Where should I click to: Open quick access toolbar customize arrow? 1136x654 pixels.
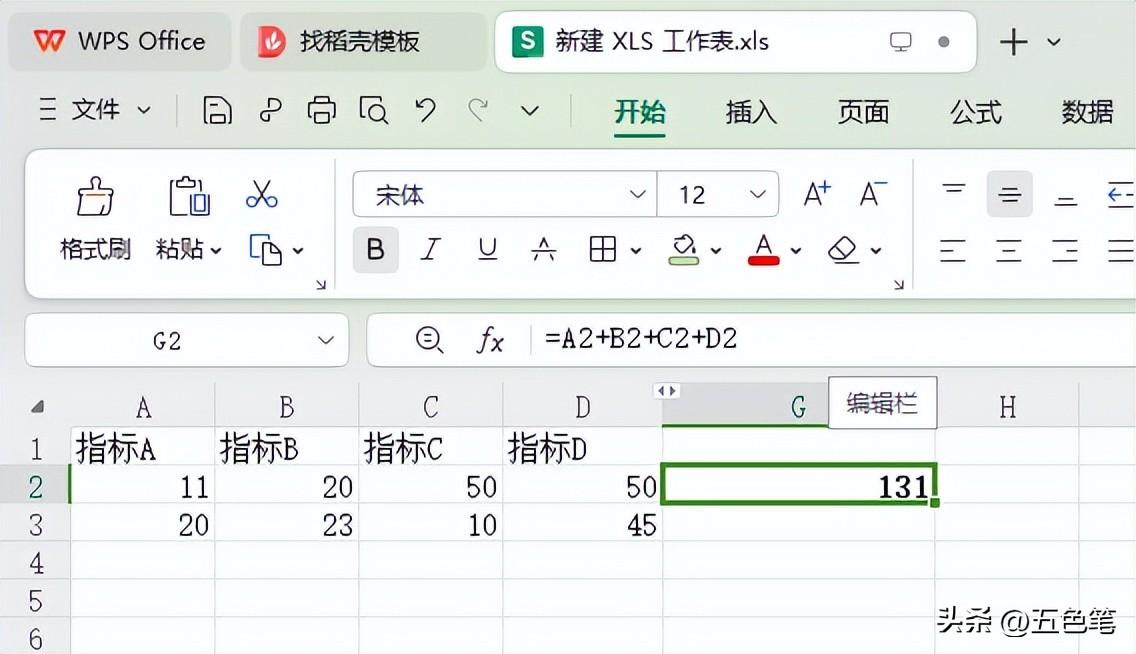pyautogui.click(x=530, y=111)
